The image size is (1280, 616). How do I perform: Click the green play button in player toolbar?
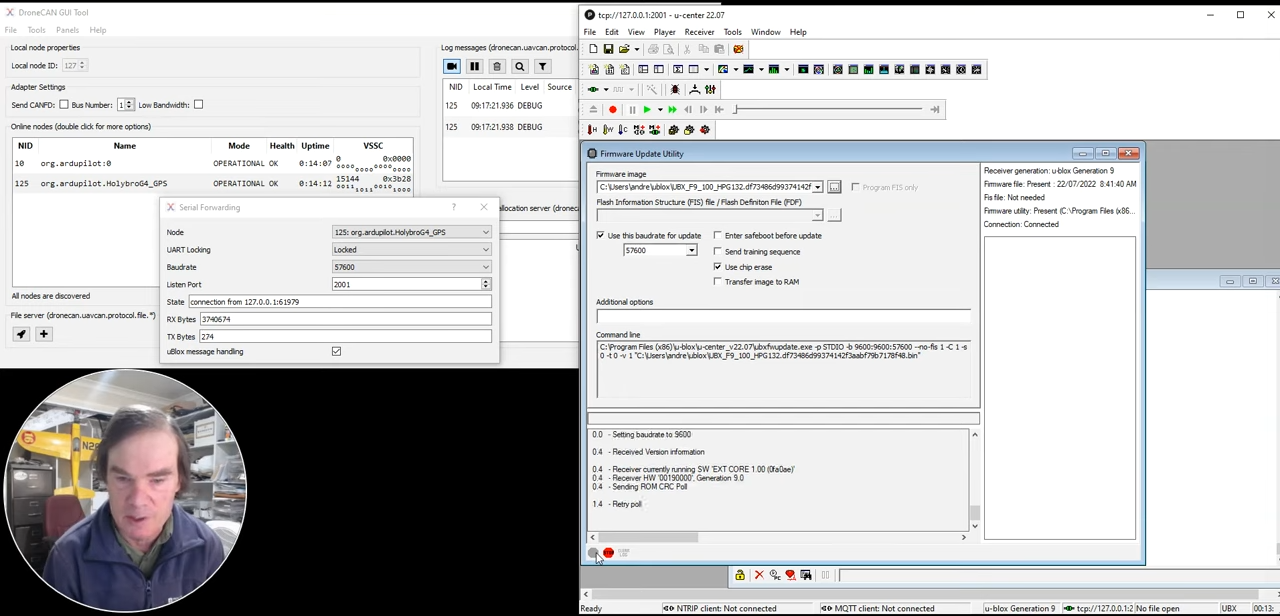(647, 110)
